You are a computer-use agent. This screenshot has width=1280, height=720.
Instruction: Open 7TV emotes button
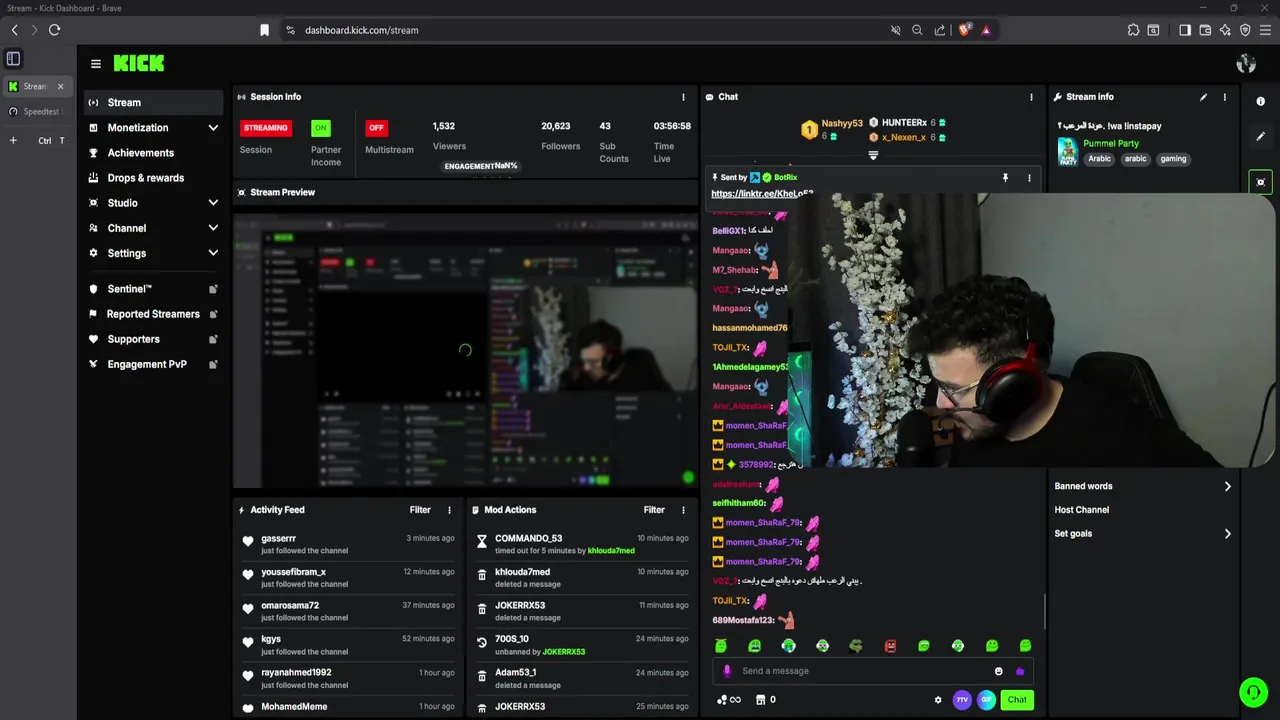962,700
